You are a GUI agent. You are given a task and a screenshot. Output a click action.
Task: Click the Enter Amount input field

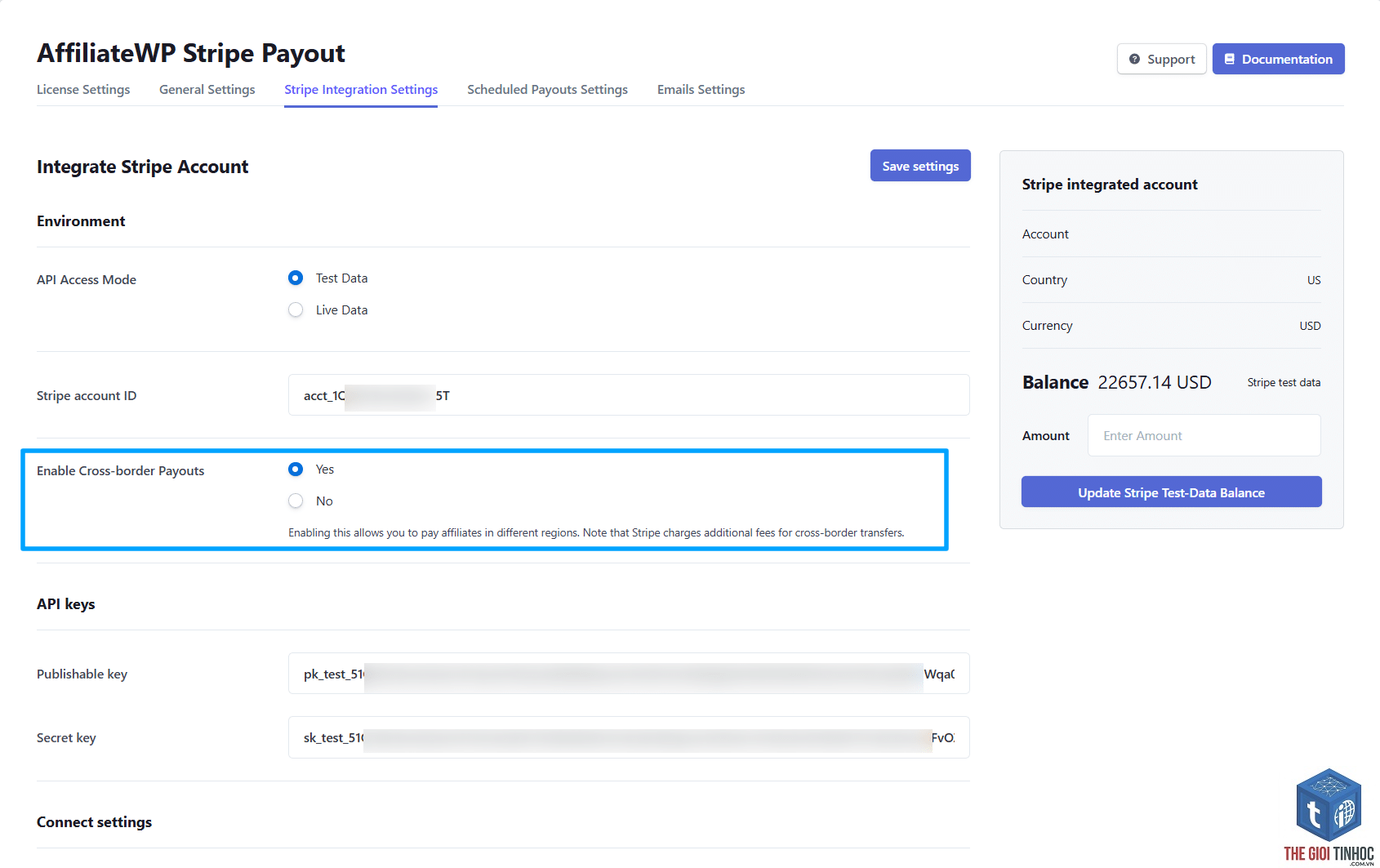(x=1204, y=435)
